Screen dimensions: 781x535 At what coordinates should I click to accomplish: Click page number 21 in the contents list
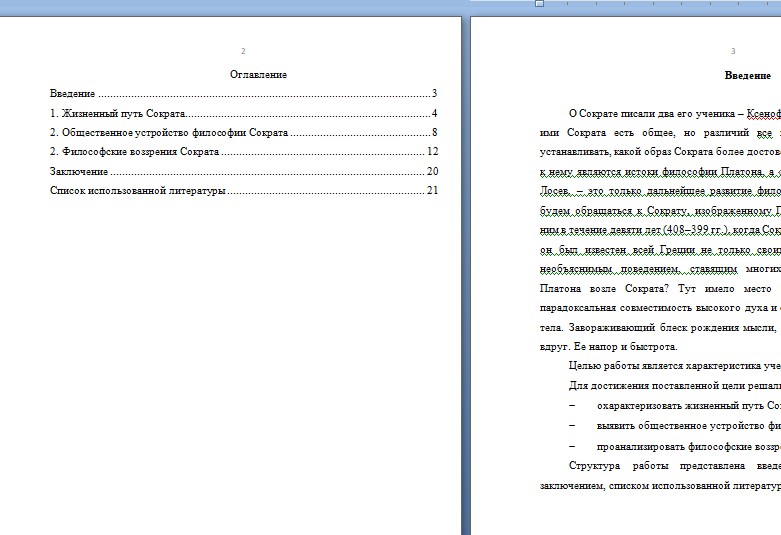(432, 190)
